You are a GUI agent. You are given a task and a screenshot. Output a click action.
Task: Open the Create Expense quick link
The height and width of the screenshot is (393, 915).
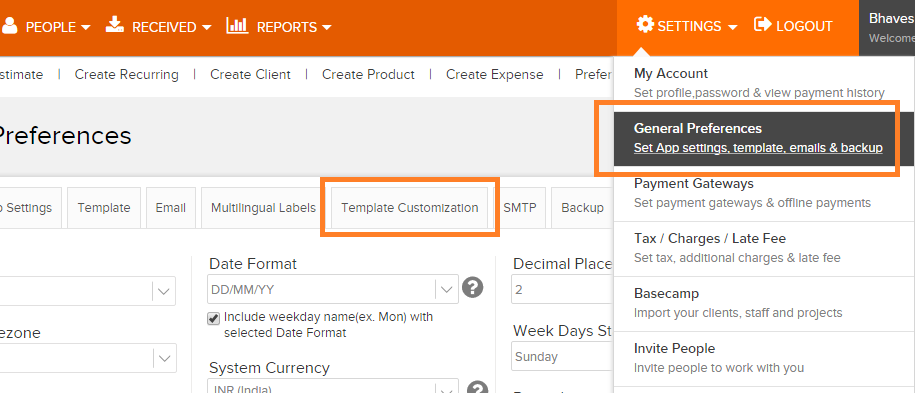tap(494, 75)
